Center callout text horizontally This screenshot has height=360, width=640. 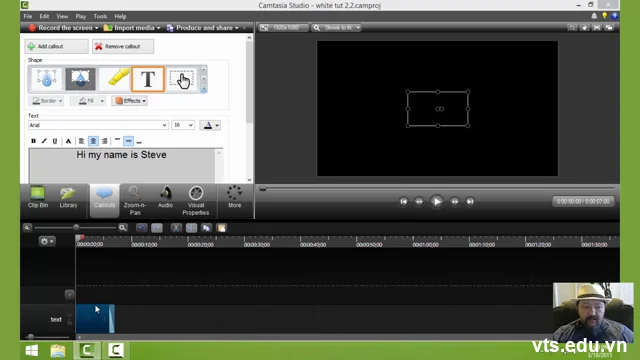(x=93, y=141)
